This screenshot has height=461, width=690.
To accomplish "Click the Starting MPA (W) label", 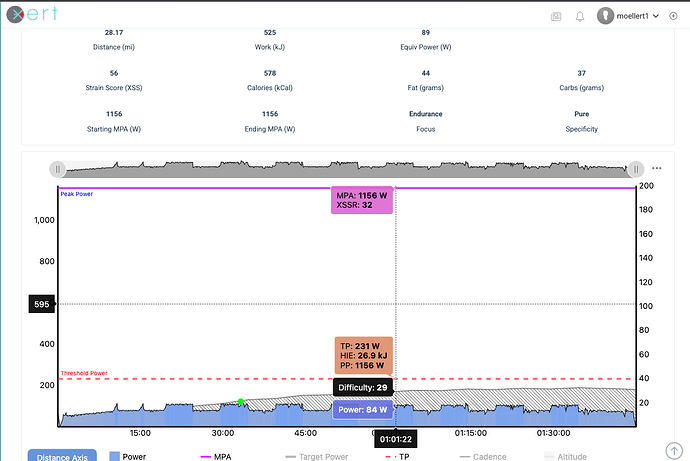I will pyautogui.click(x=114, y=129).
